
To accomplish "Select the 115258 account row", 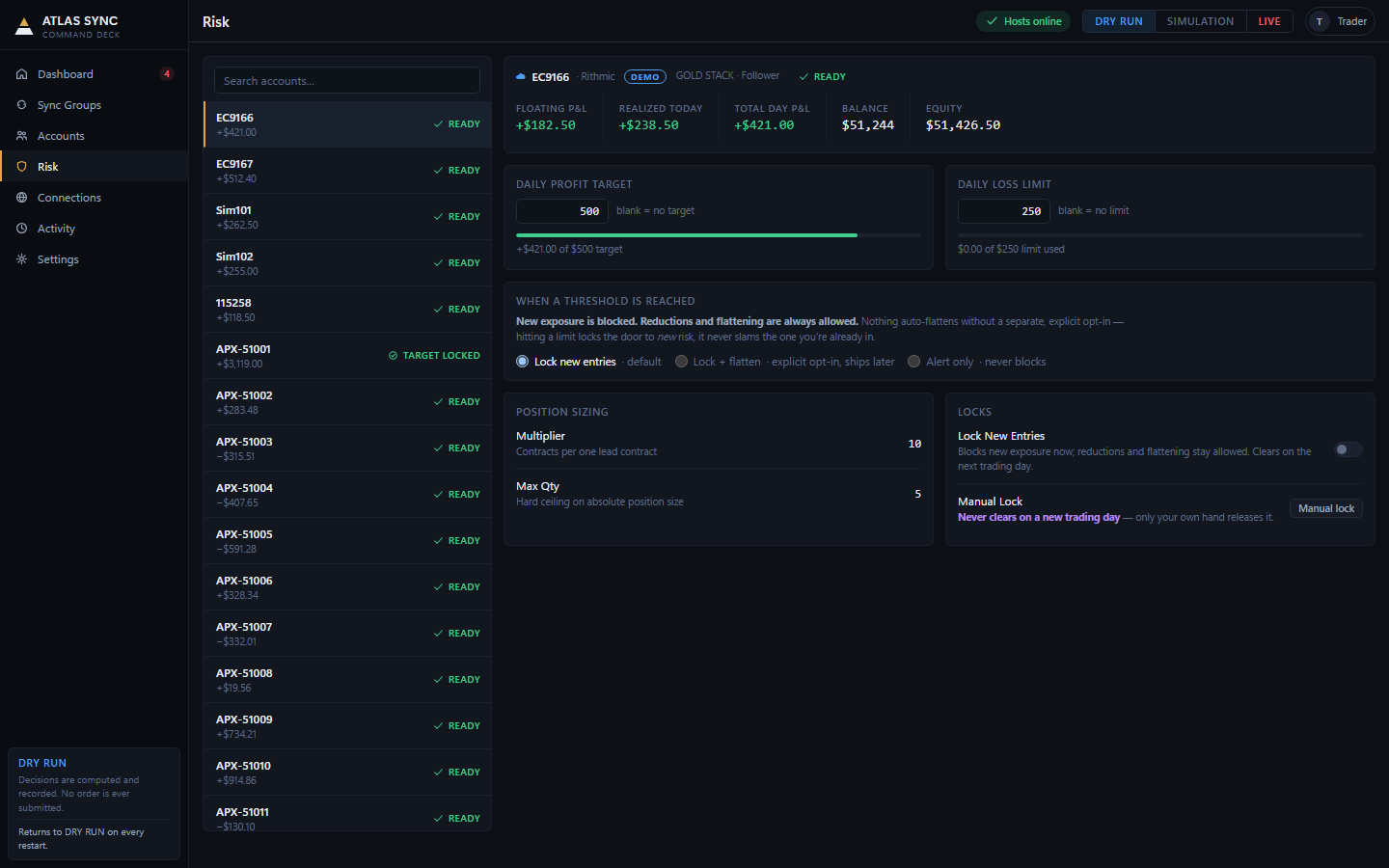I will [347, 310].
